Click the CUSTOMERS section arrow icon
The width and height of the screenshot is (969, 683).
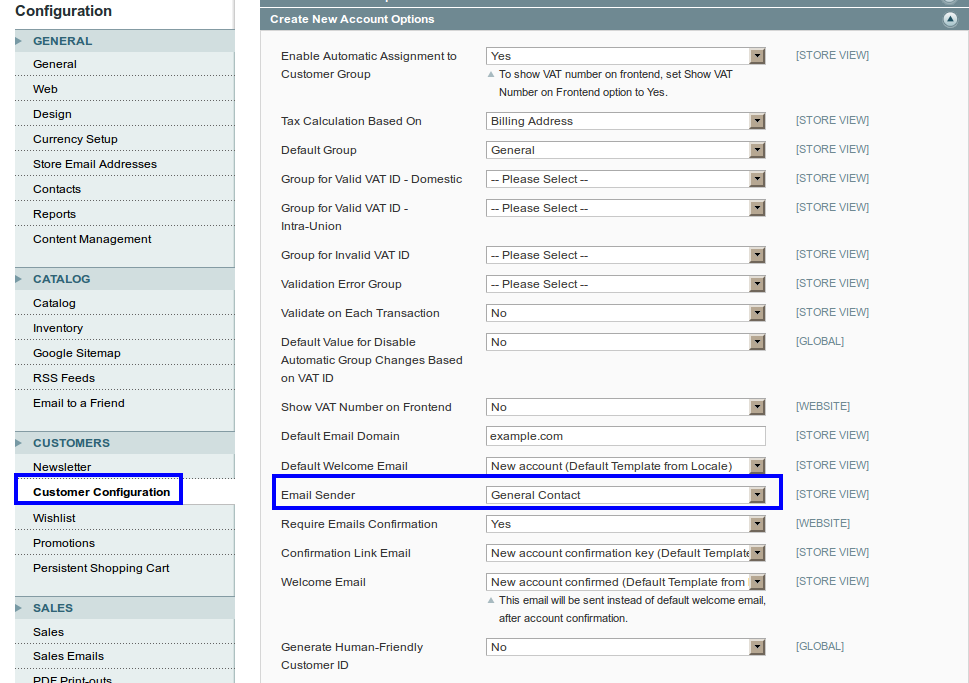pos(16,442)
